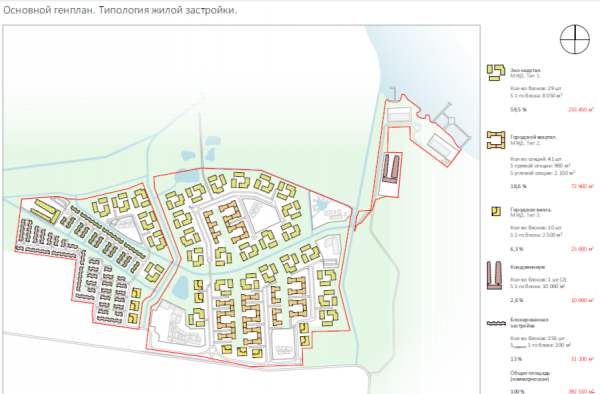Click the Городская вилла legend icon
The height and width of the screenshot is (394, 600).
point(496,212)
